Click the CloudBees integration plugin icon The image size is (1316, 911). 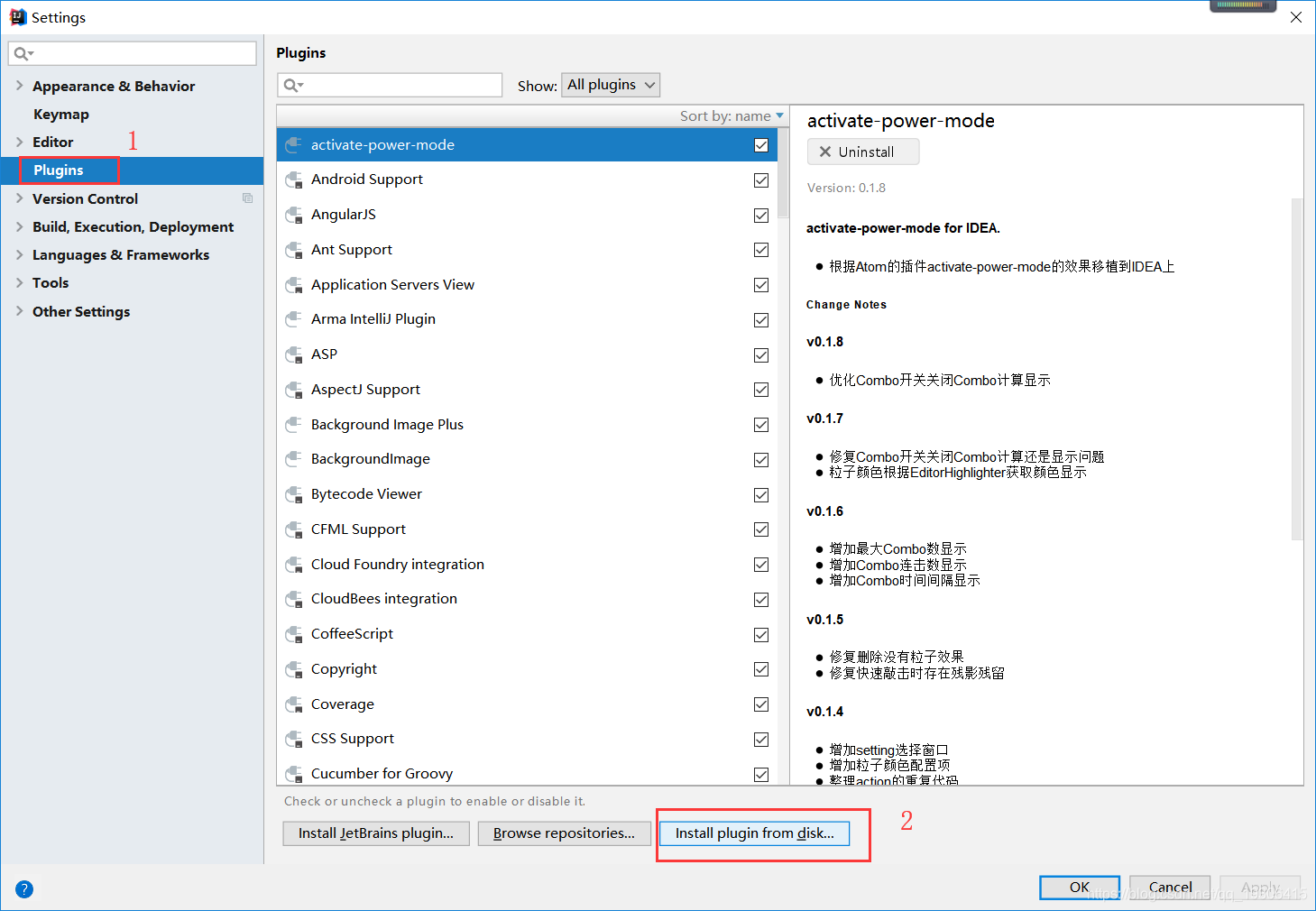coord(293,599)
